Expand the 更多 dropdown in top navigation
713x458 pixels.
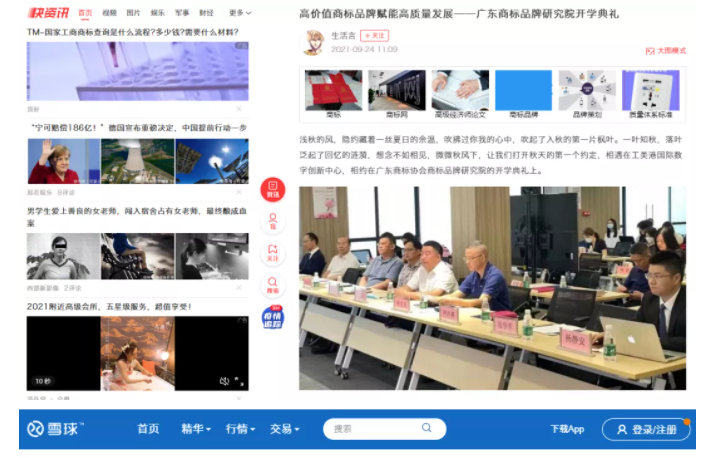(238, 13)
